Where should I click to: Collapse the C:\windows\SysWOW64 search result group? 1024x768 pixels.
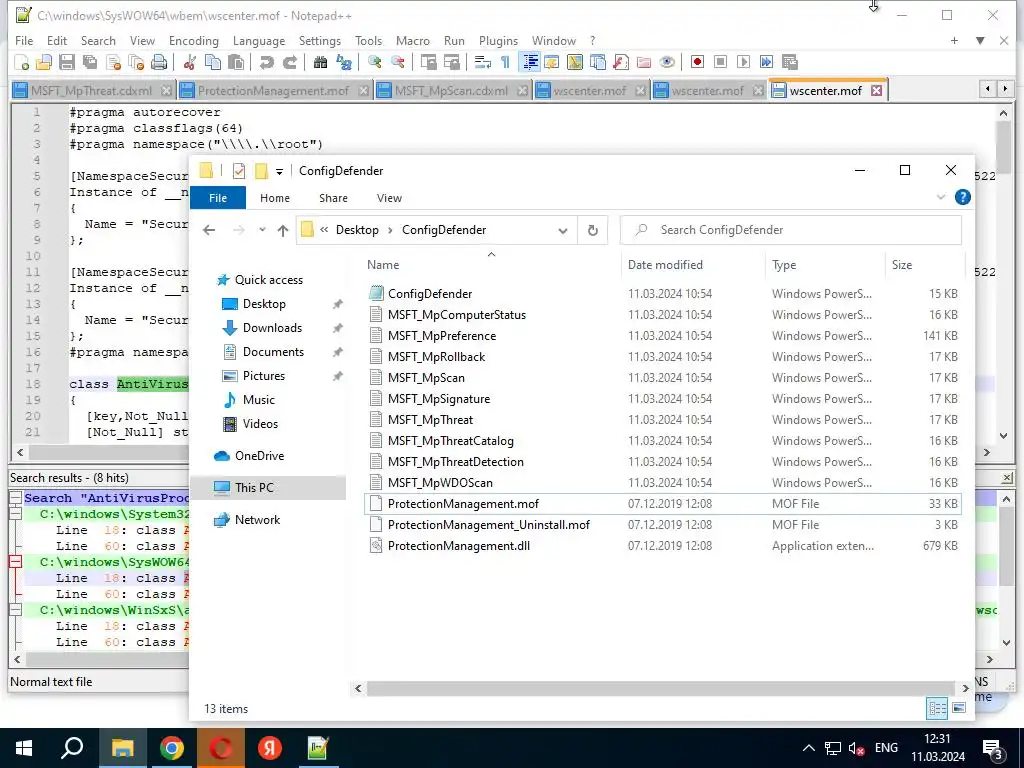click(x=15, y=562)
